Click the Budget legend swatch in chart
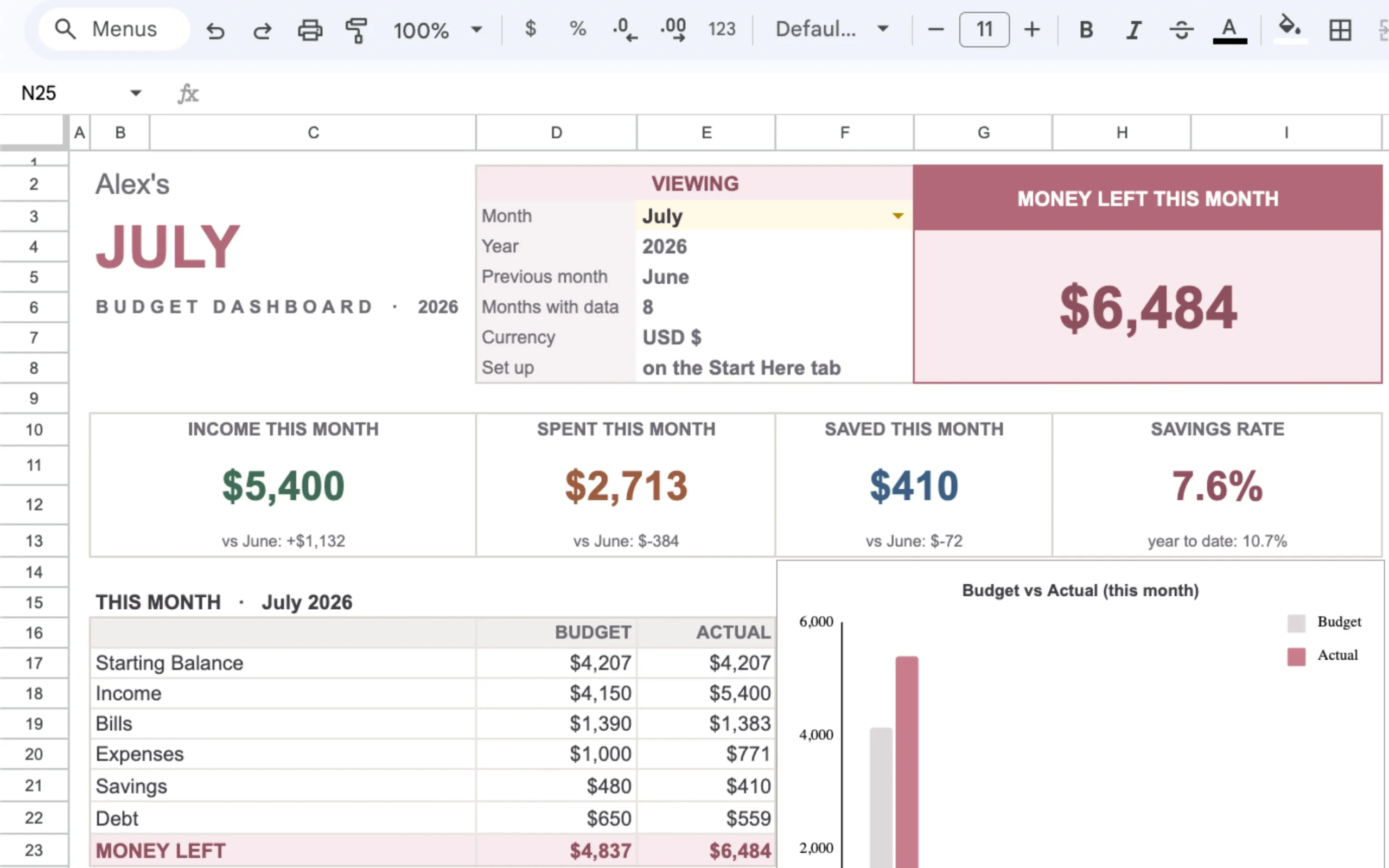Image resolution: width=1389 pixels, height=868 pixels. tap(1296, 623)
